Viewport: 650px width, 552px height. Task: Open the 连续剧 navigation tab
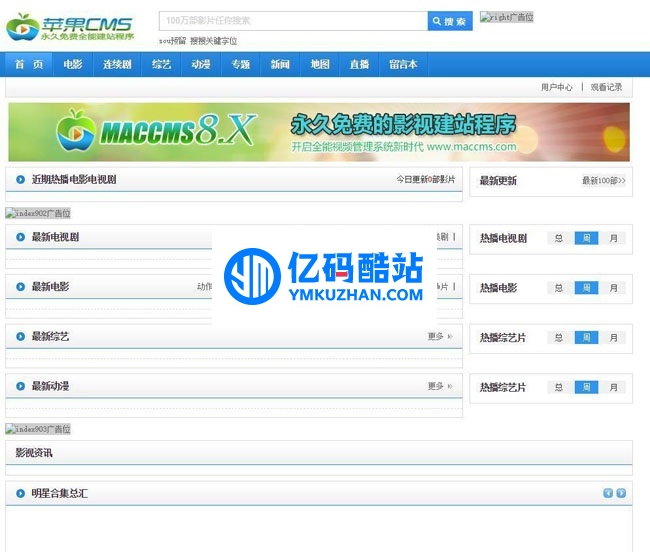click(x=117, y=64)
